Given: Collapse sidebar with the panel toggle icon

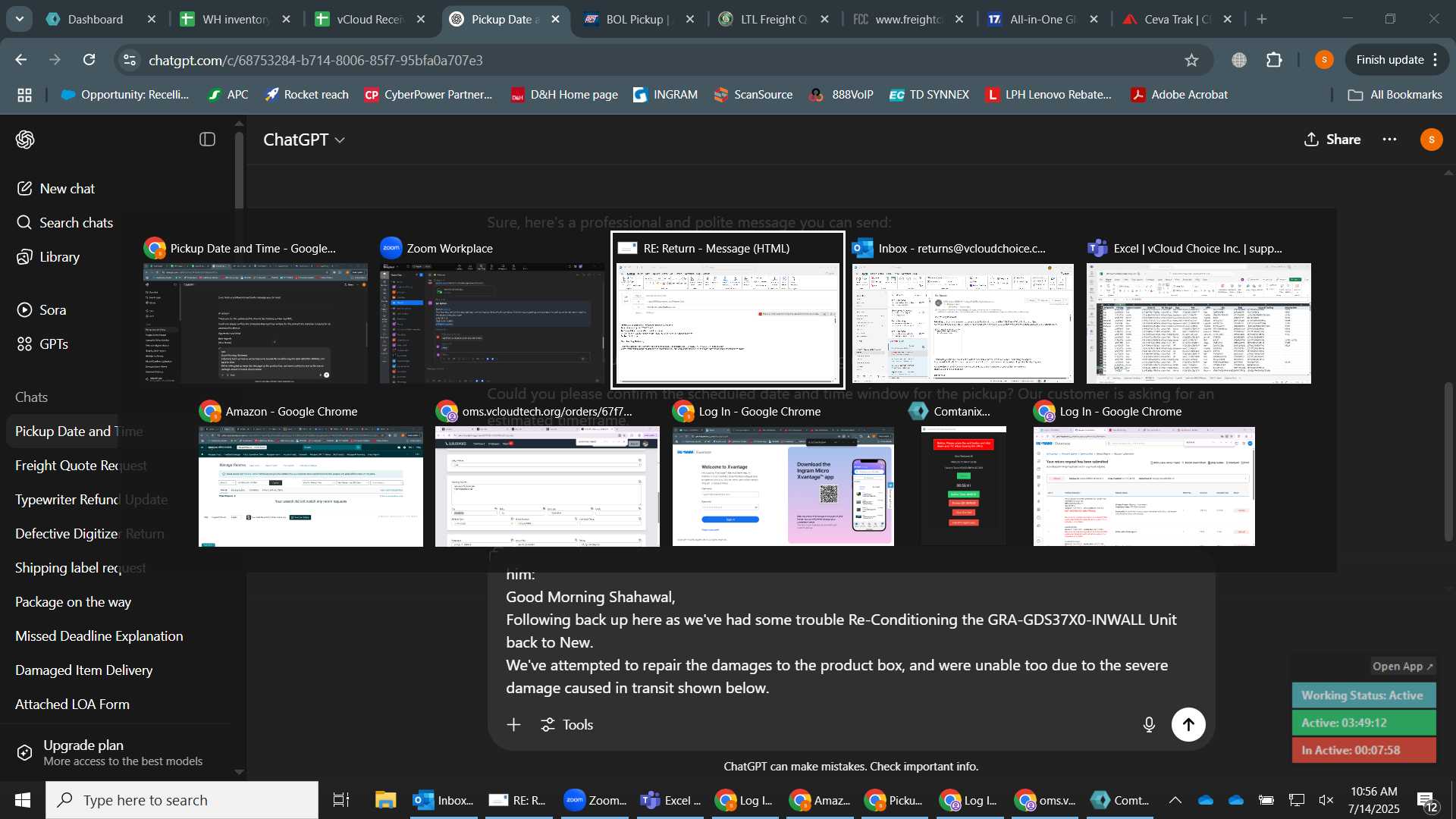Looking at the screenshot, I should 207,140.
